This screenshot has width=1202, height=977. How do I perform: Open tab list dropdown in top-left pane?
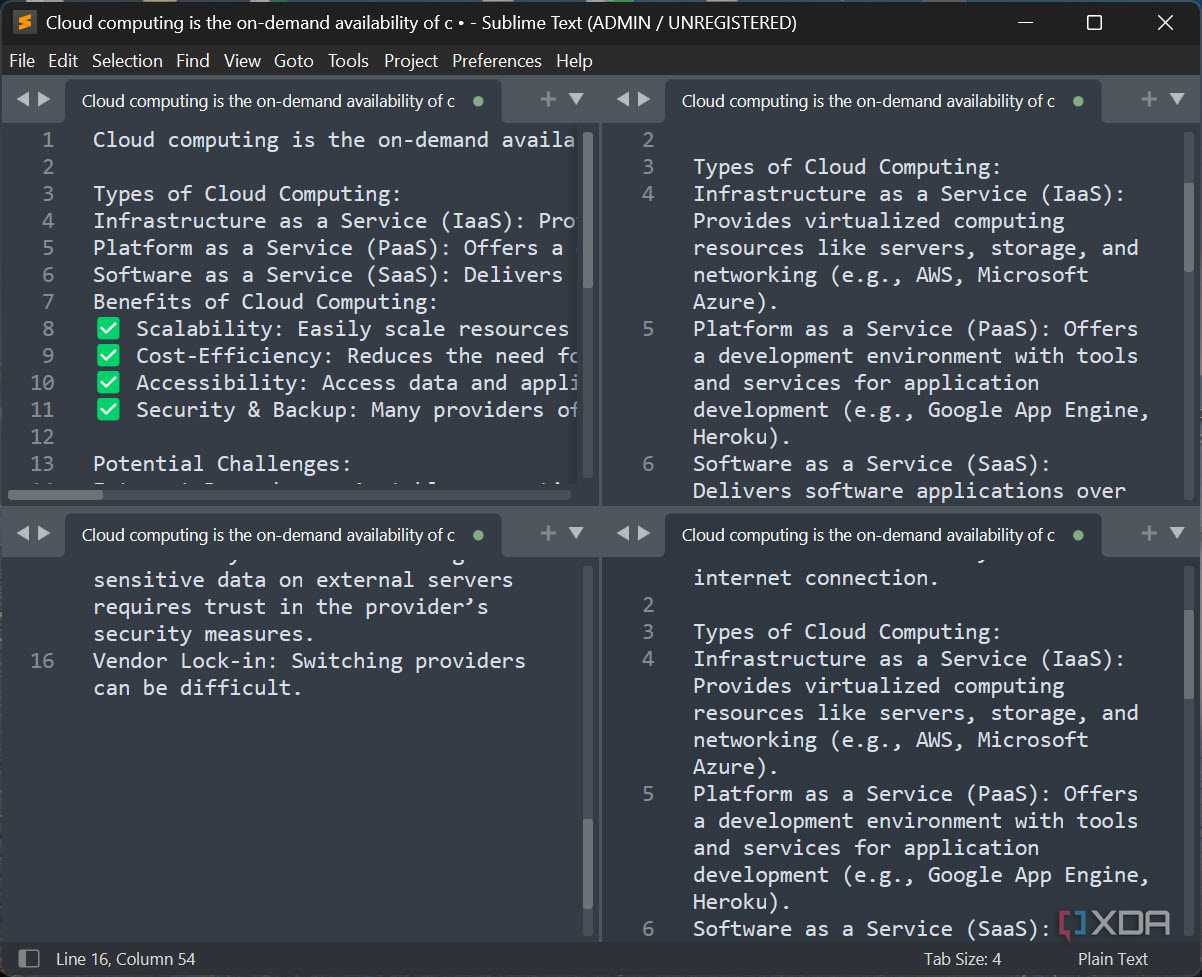point(576,99)
